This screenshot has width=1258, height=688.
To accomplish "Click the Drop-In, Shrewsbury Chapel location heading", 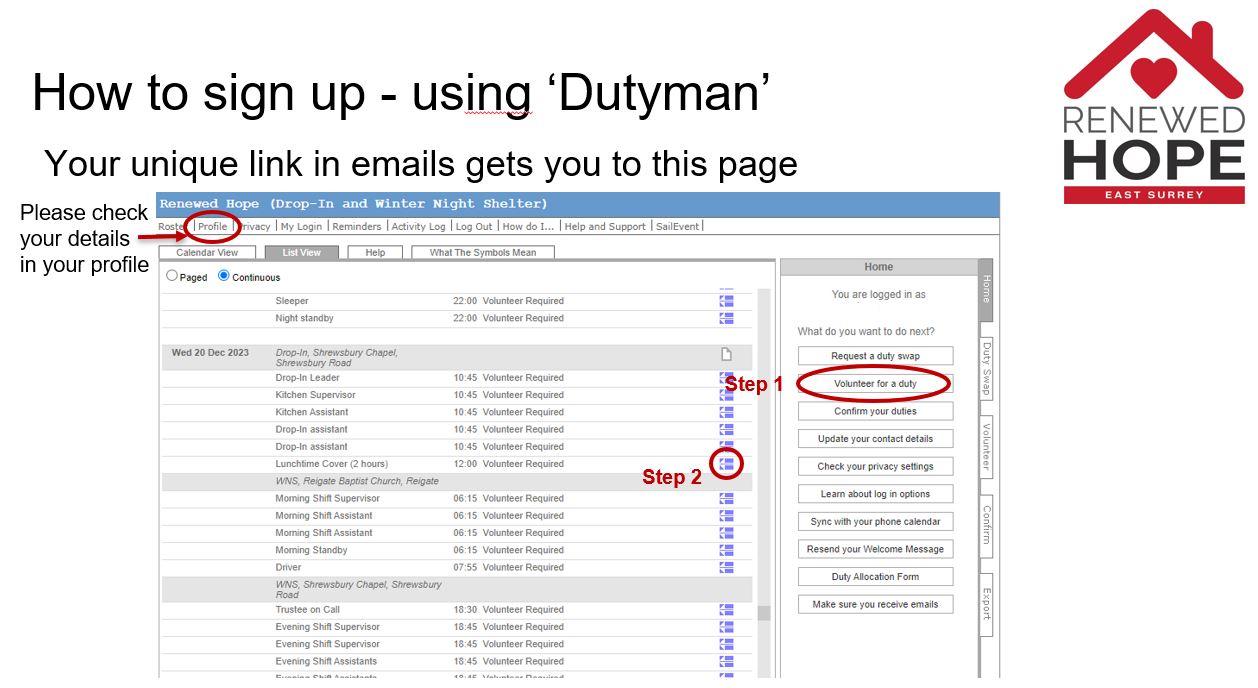I will click(337, 358).
